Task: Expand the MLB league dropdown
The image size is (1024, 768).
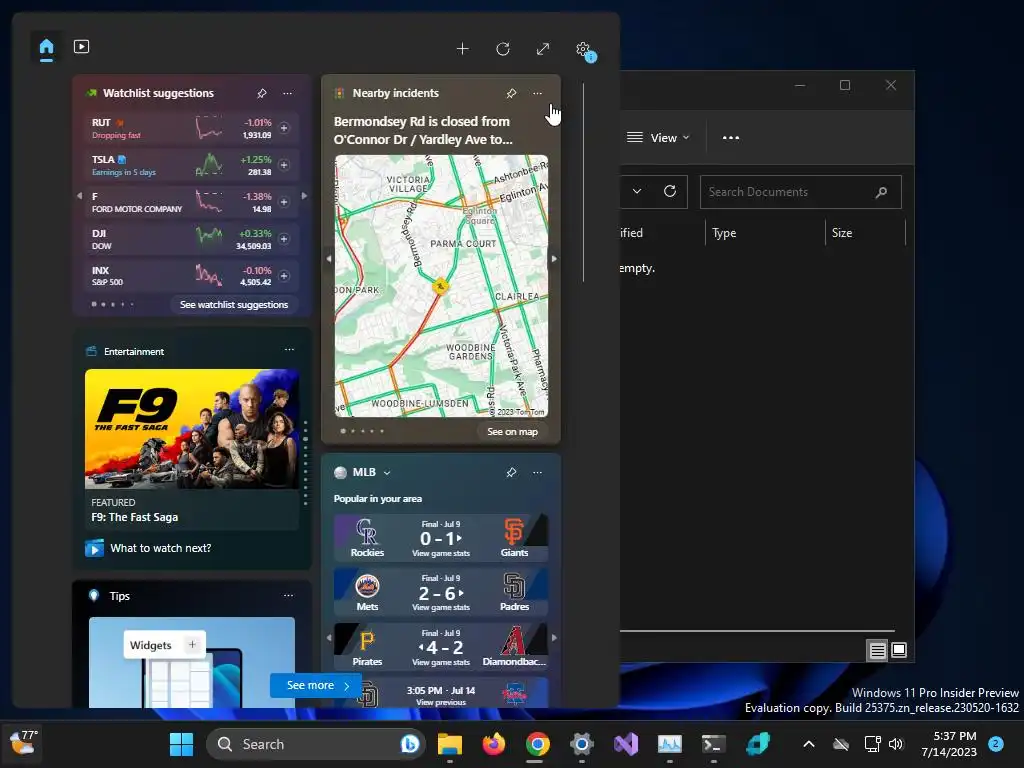Action: point(387,473)
